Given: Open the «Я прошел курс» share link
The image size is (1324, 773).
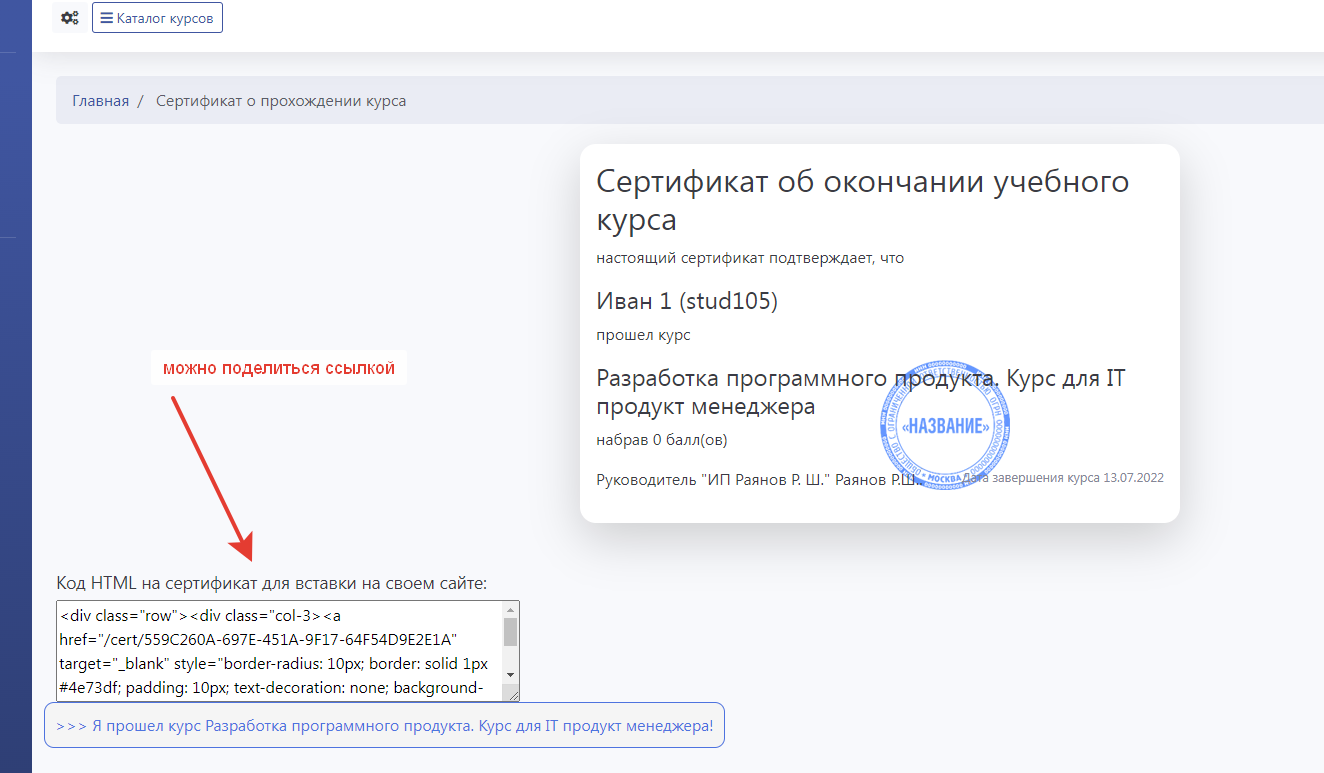Looking at the screenshot, I should pyautogui.click(x=384, y=725).
